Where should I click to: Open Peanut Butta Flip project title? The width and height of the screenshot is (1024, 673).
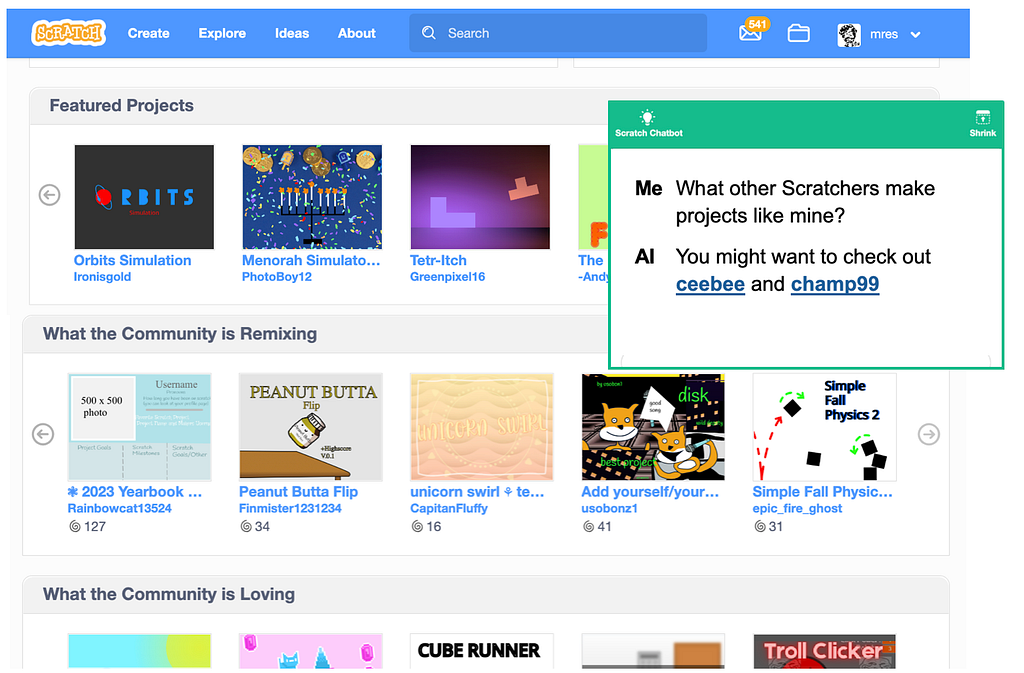(x=298, y=492)
